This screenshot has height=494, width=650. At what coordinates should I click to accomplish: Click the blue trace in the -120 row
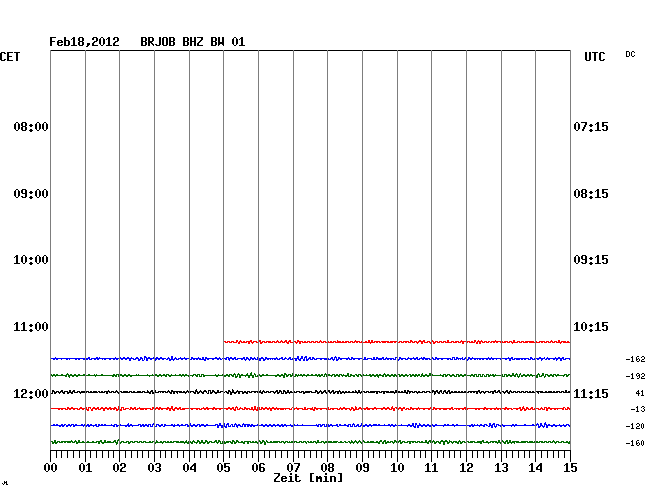(x=310, y=425)
